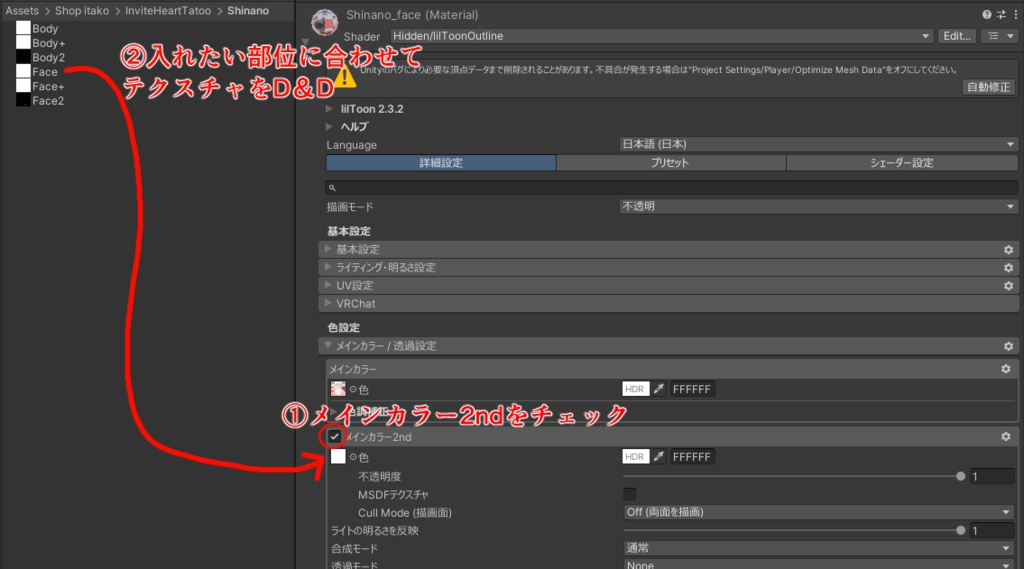1024x569 pixels.
Task: Go to Shop itako breadcrumb folder
Action: click(x=82, y=10)
